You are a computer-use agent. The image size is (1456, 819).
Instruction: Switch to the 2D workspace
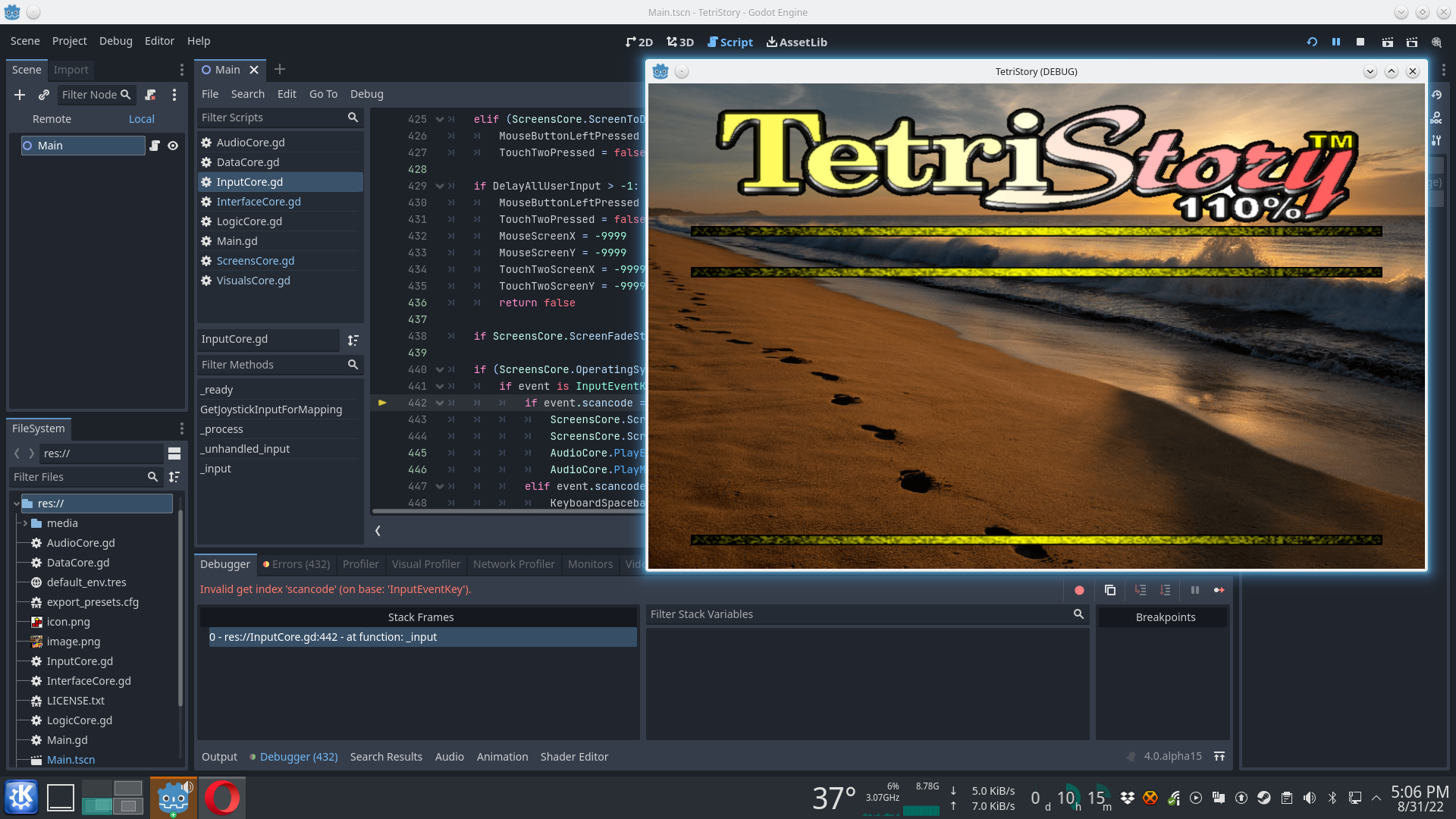click(x=639, y=42)
